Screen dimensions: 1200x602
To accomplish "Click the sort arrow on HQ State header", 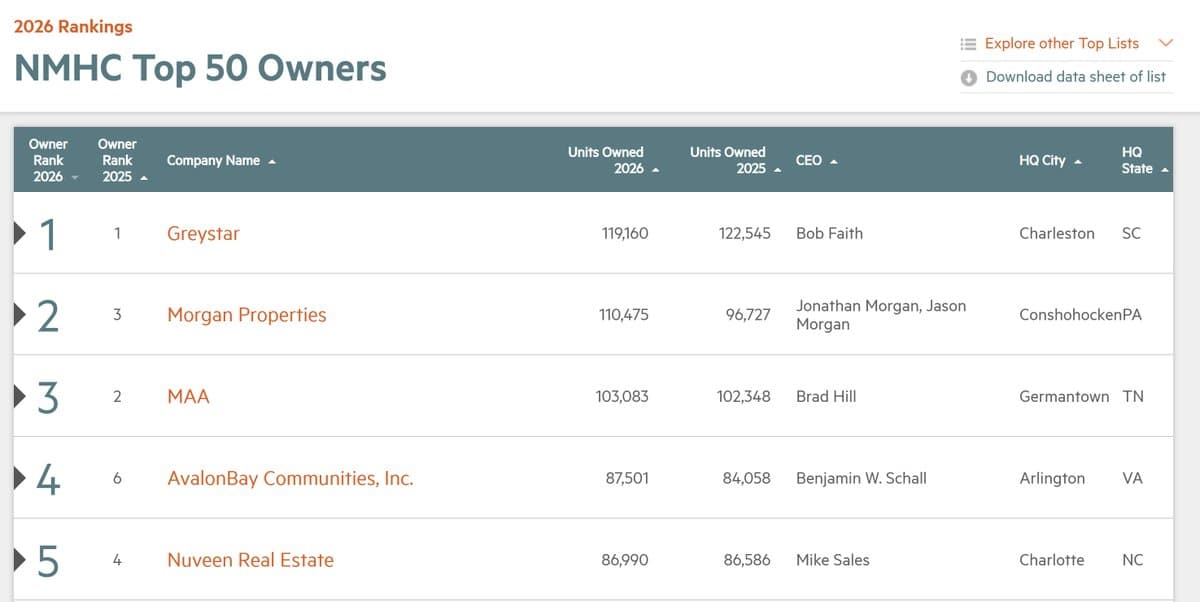I will point(1163,169).
